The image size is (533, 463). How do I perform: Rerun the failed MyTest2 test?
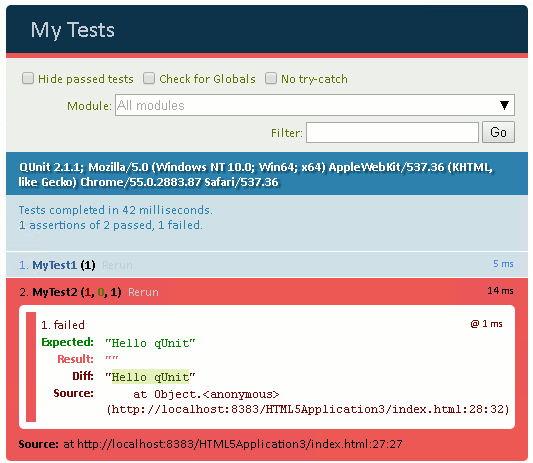point(143,292)
